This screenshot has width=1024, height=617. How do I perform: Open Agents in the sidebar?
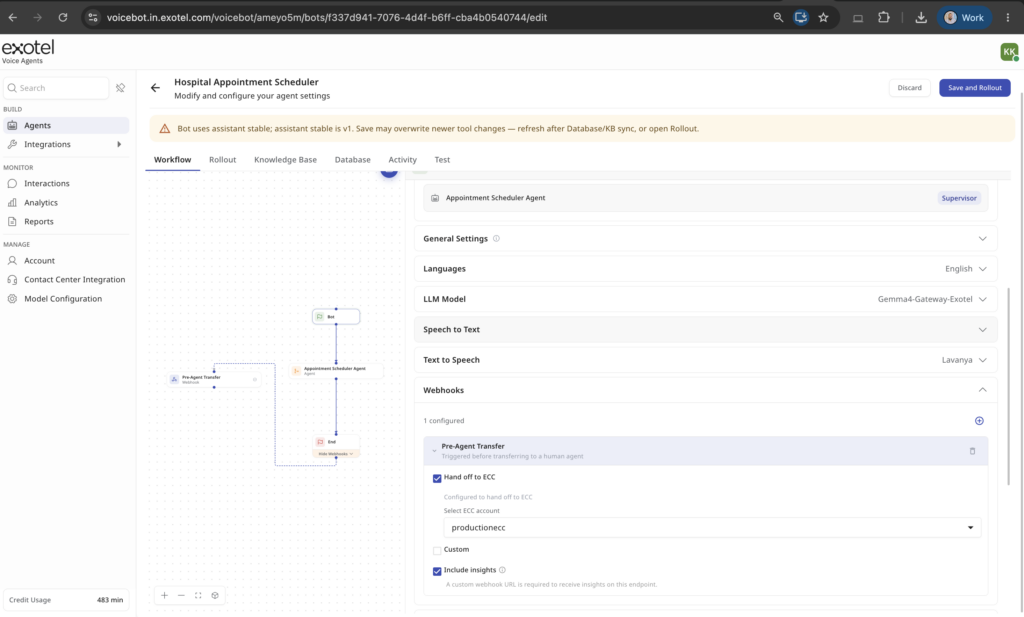point(66,125)
